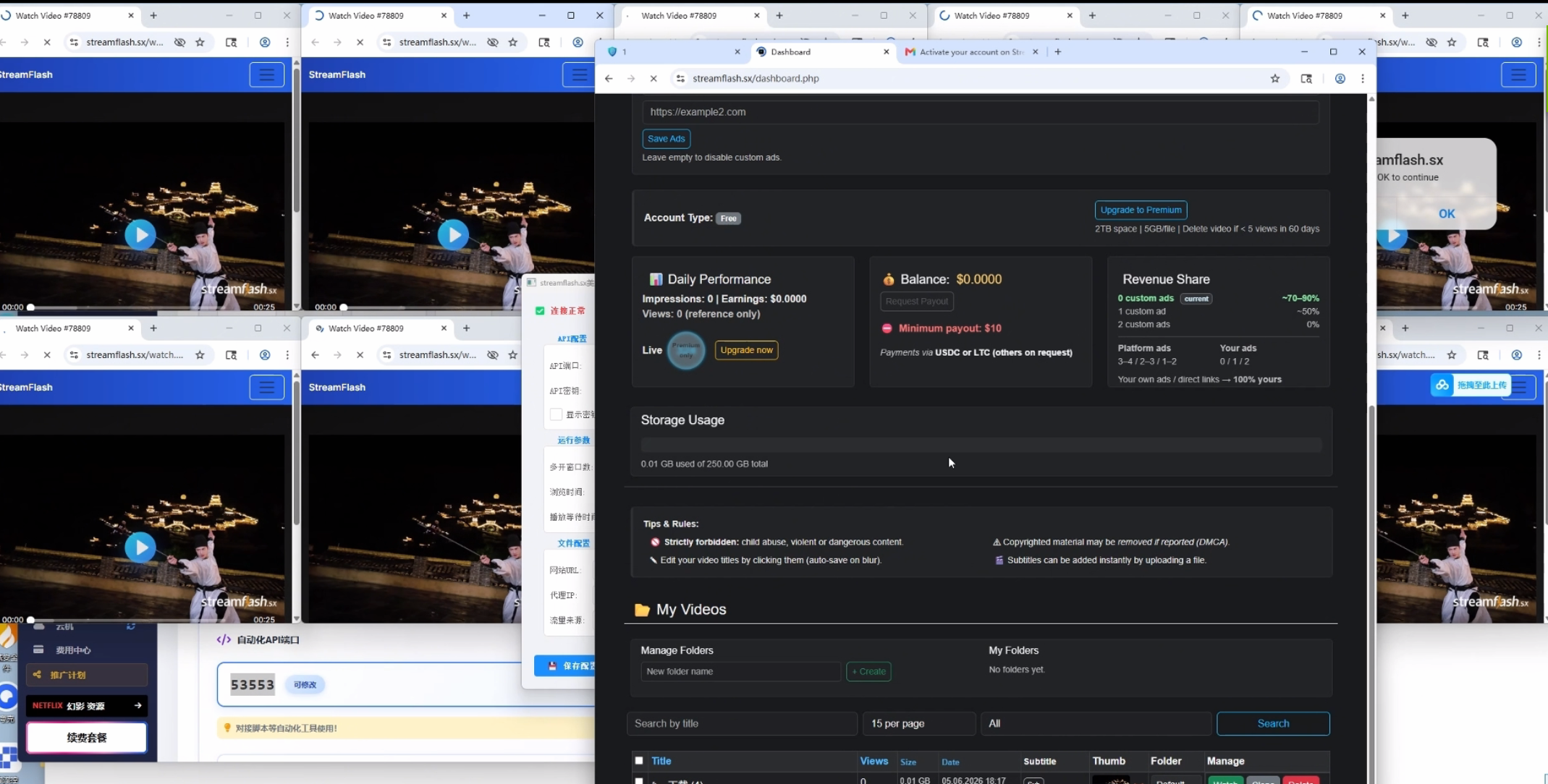Viewport: 1548px width, 784px height.
Task: Open the hamburger menu in bottom-left StreamFlash window
Action: click(266, 388)
